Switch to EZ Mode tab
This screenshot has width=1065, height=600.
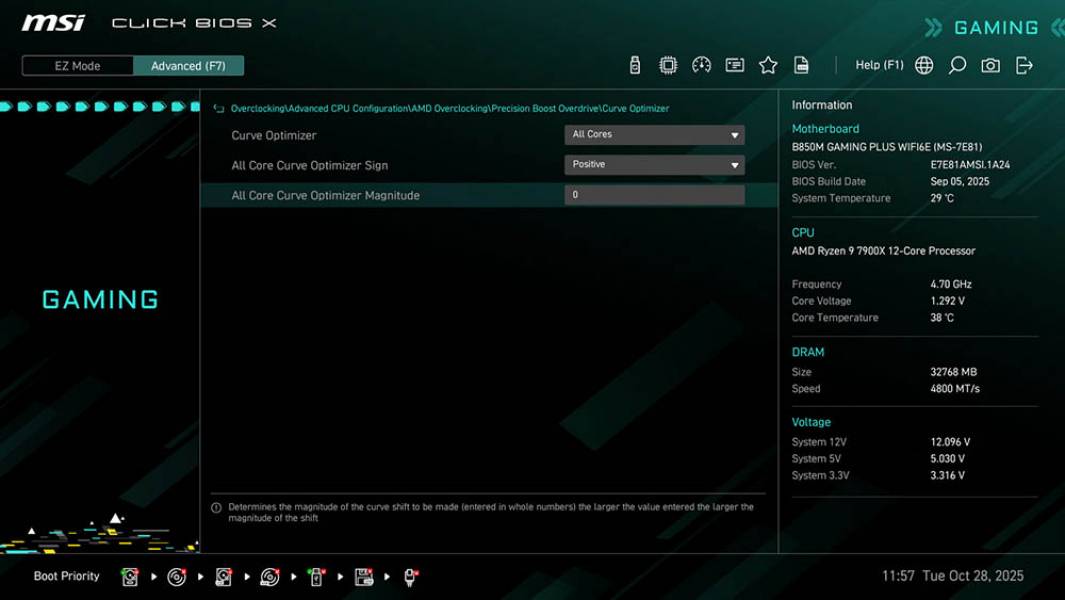(76, 65)
